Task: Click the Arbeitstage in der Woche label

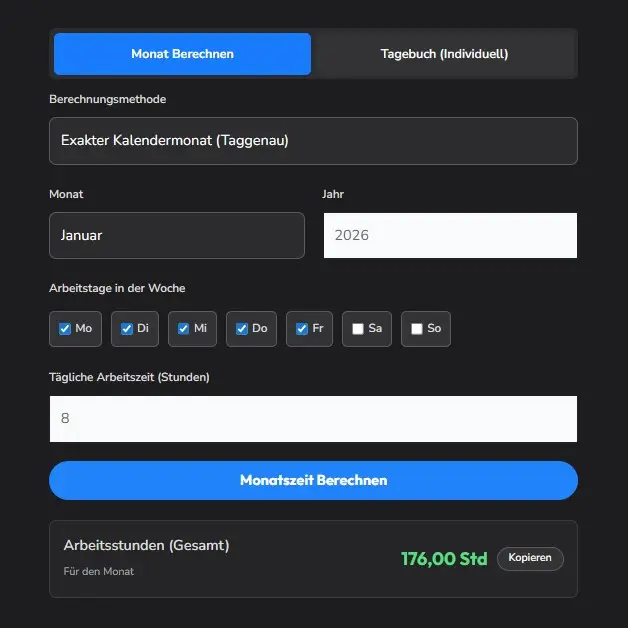Action: 117,288
